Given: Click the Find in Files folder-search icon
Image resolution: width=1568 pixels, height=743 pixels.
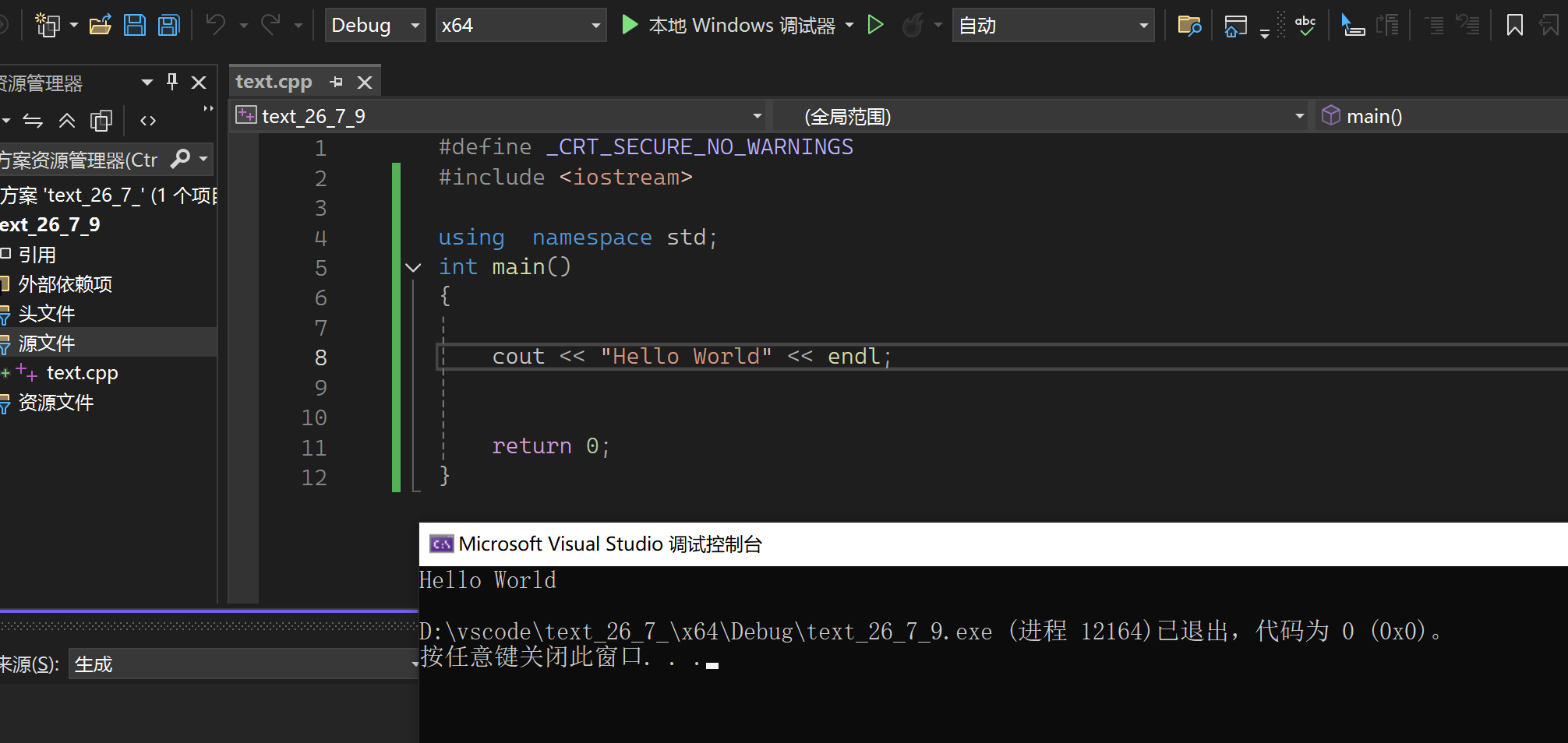Looking at the screenshot, I should click(1189, 26).
